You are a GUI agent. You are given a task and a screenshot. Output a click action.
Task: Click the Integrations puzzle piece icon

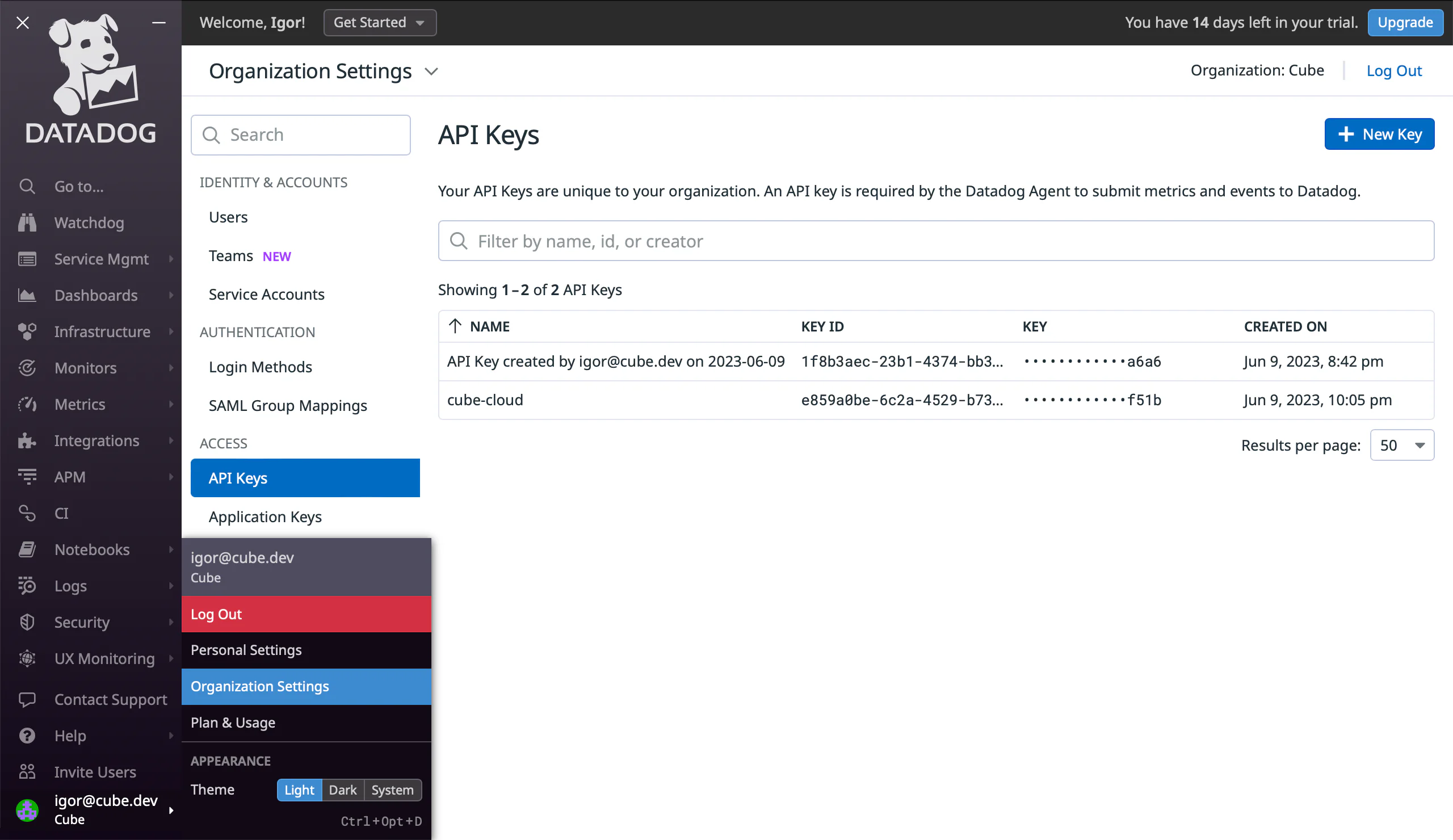point(27,440)
